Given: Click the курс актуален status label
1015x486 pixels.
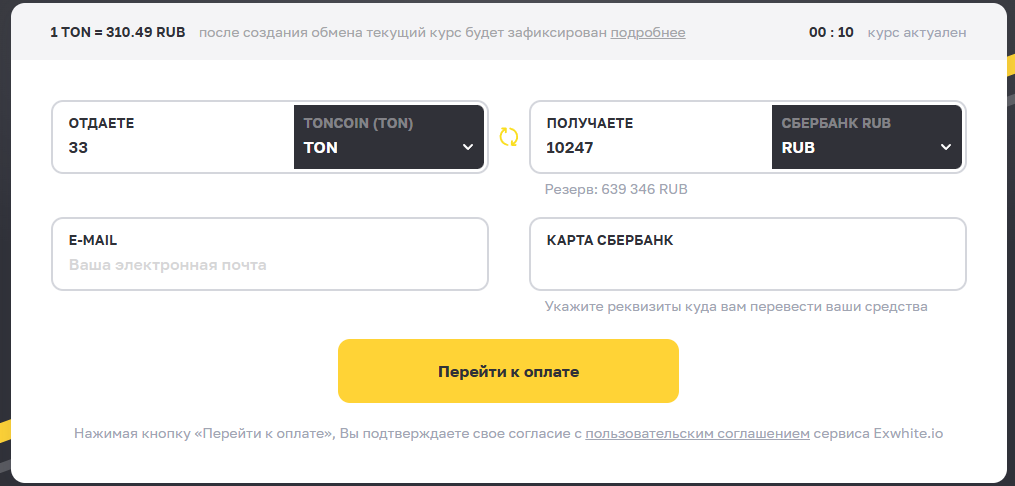Looking at the screenshot, I should click(x=917, y=32).
